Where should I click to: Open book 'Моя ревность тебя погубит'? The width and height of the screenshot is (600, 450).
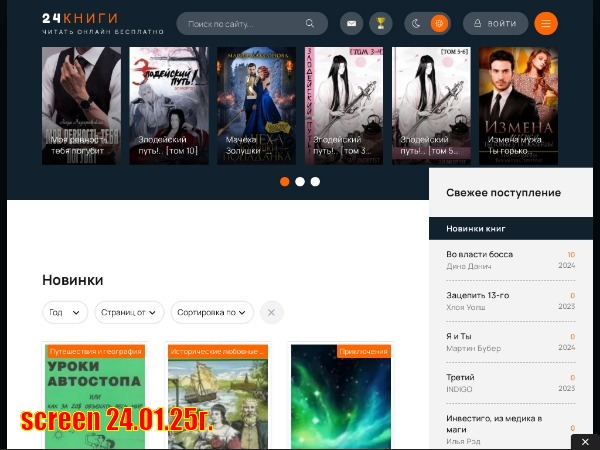[81, 106]
